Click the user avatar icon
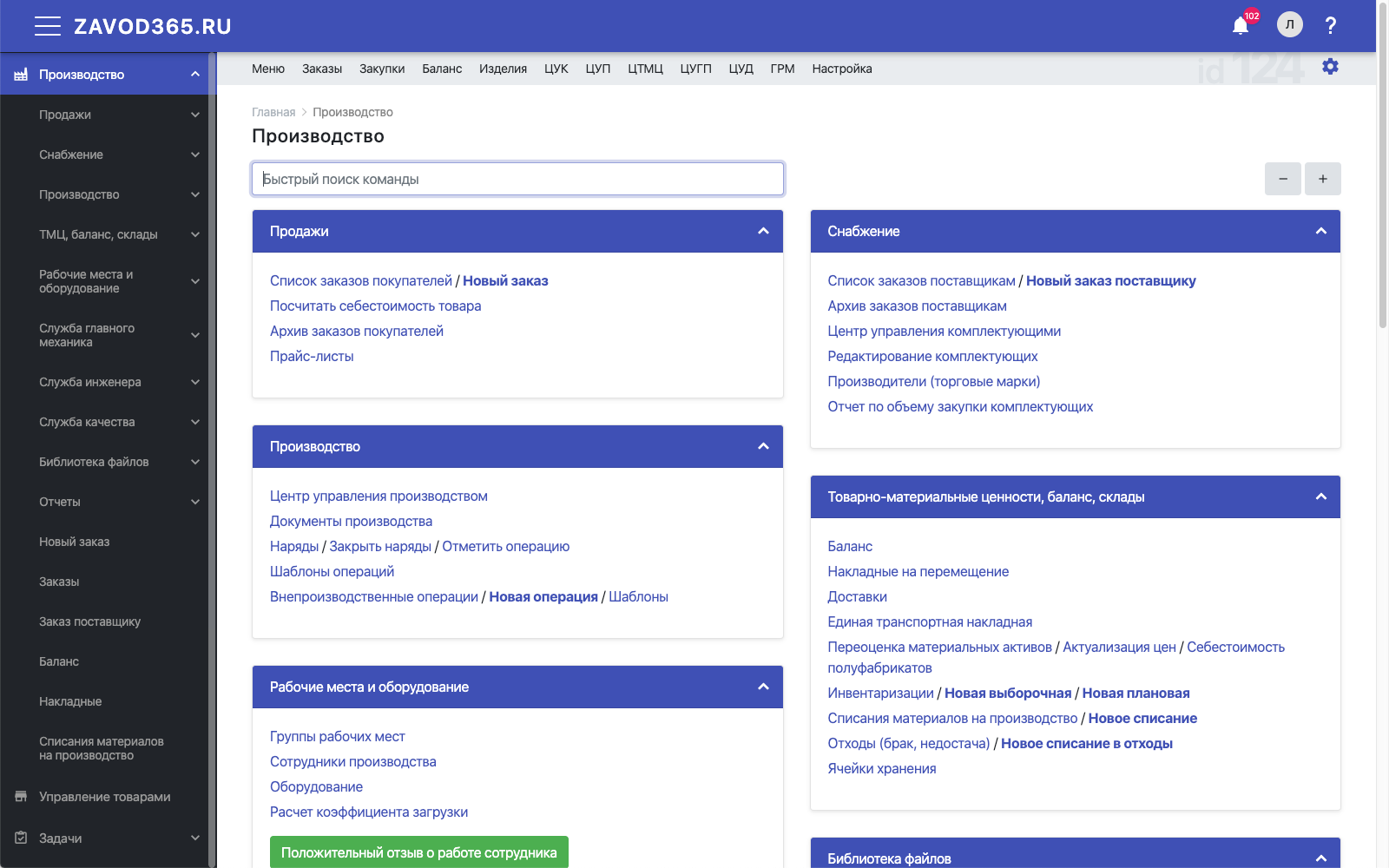1389x868 pixels. [x=1289, y=25]
